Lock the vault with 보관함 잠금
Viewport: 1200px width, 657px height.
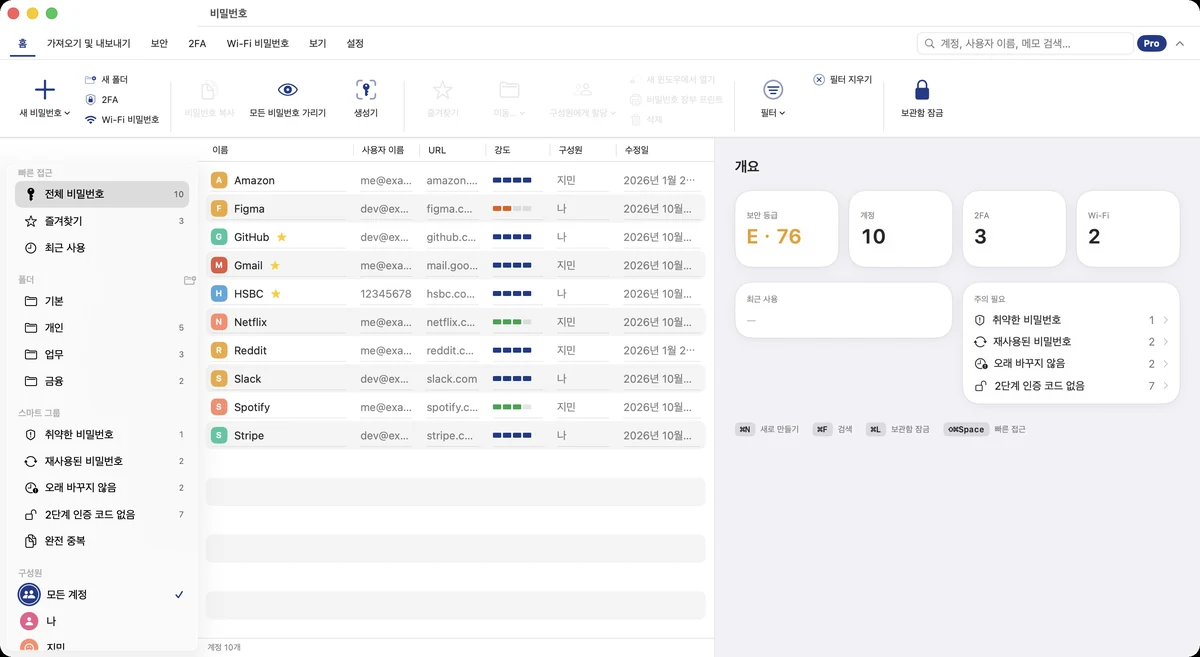pyautogui.click(x=922, y=99)
